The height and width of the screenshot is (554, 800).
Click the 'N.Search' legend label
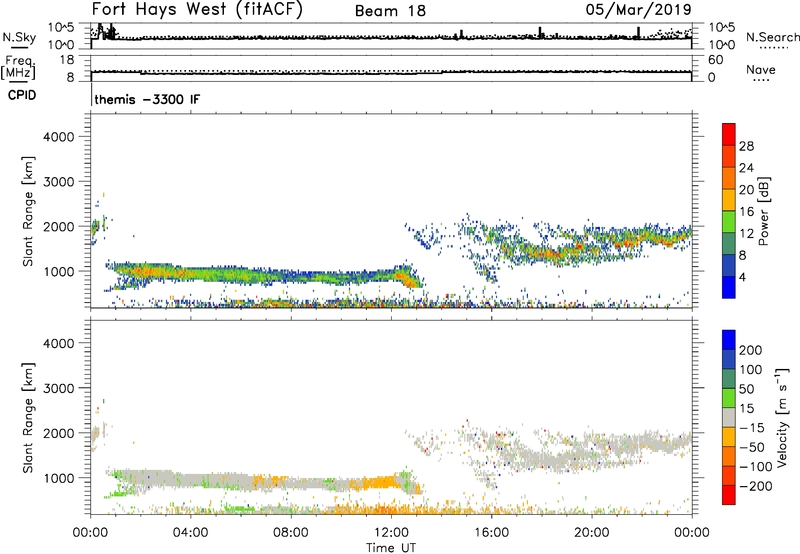point(772,37)
